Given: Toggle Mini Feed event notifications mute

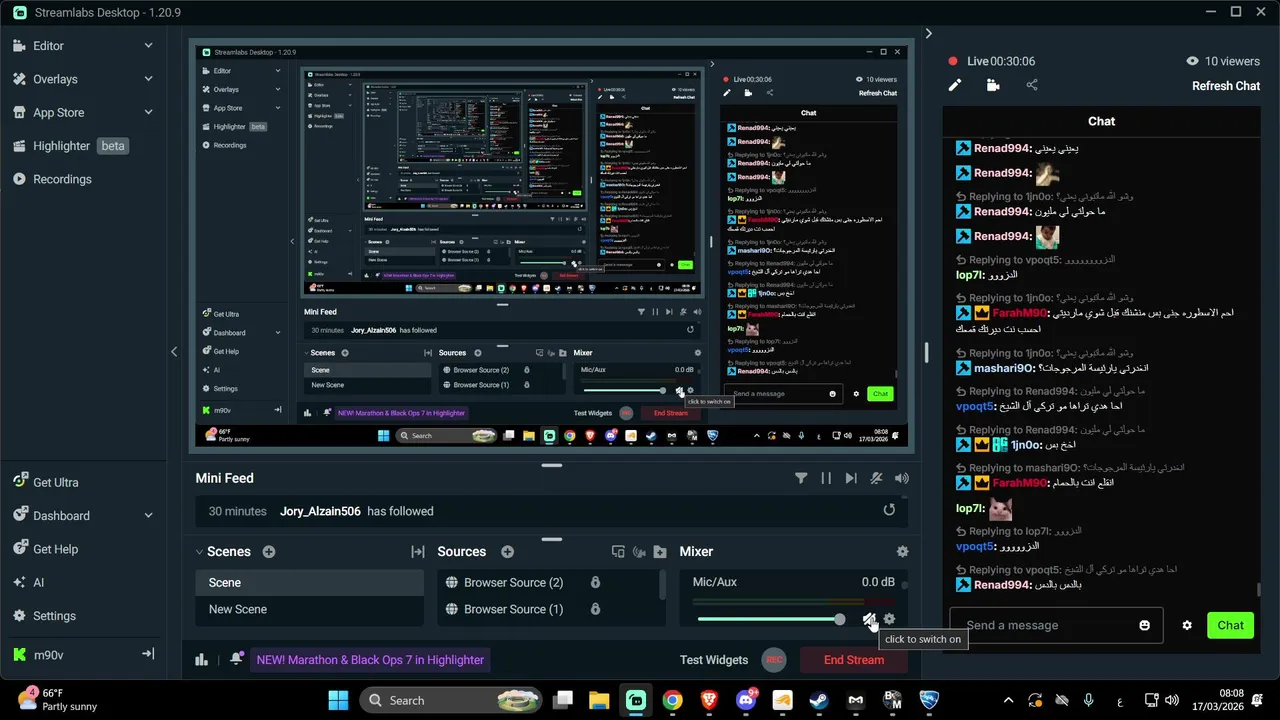Looking at the screenshot, I should (877, 478).
